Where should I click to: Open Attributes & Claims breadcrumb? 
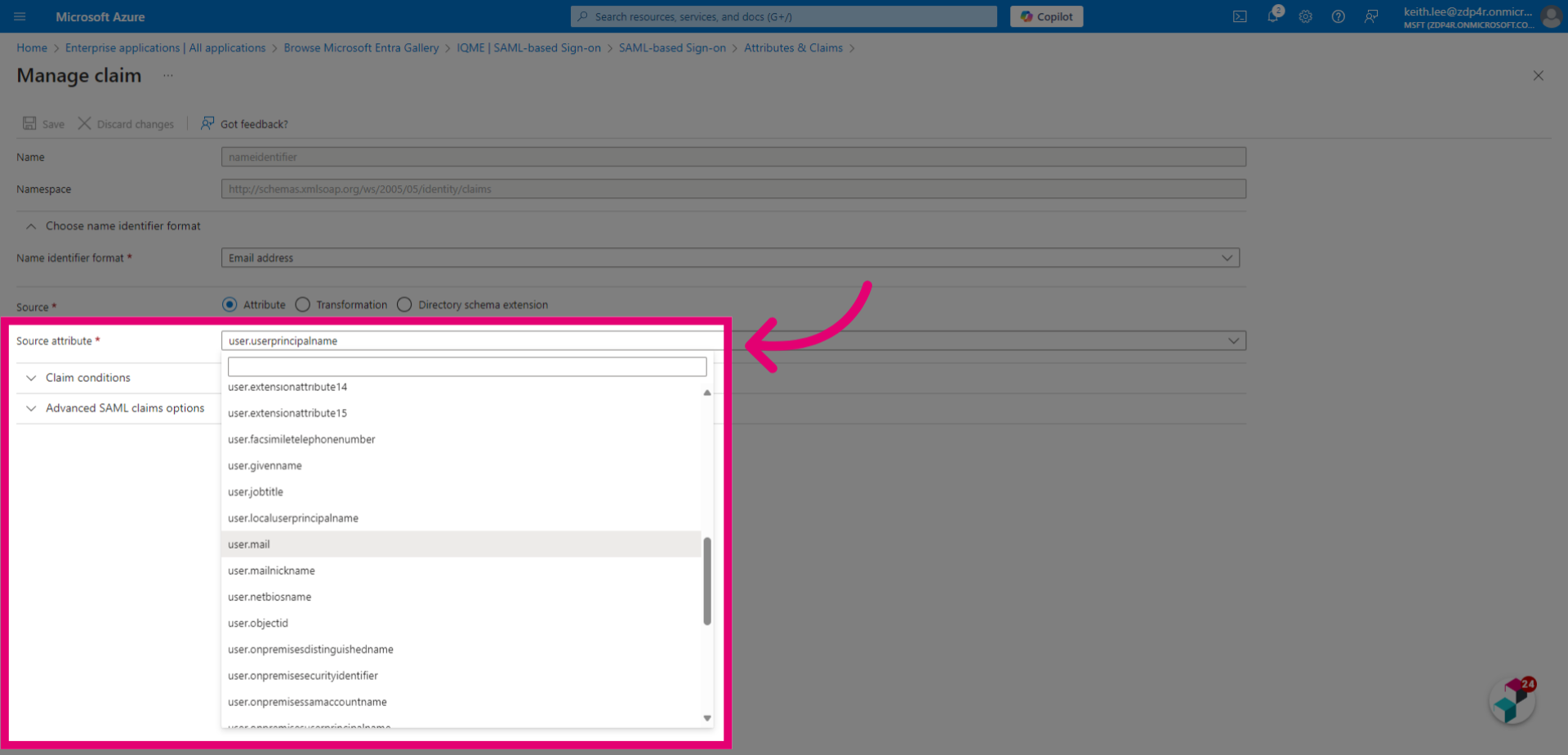pos(793,48)
